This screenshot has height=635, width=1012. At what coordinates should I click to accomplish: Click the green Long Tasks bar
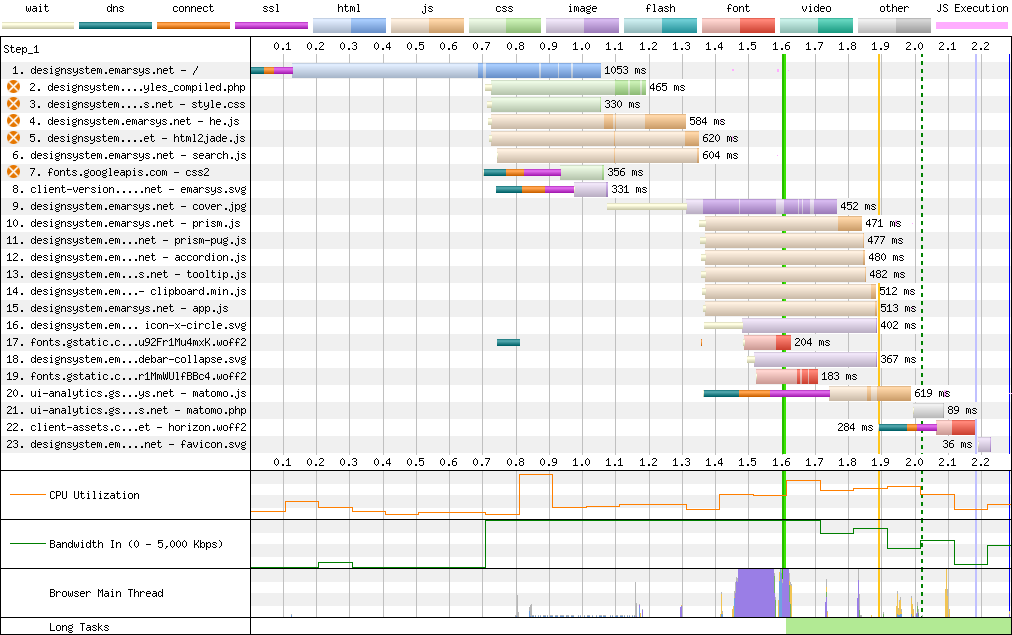(898, 626)
